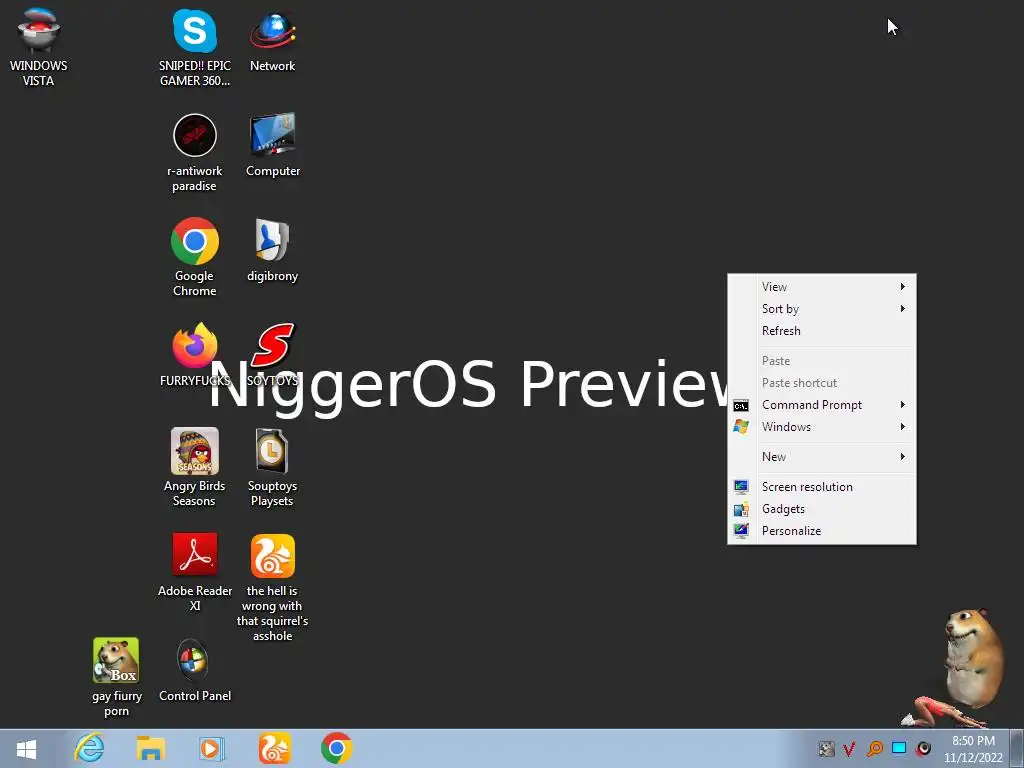The height and width of the screenshot is (768, 1024).
Task: Click the orange magnifier tray icon
Action: click(874, 749)
